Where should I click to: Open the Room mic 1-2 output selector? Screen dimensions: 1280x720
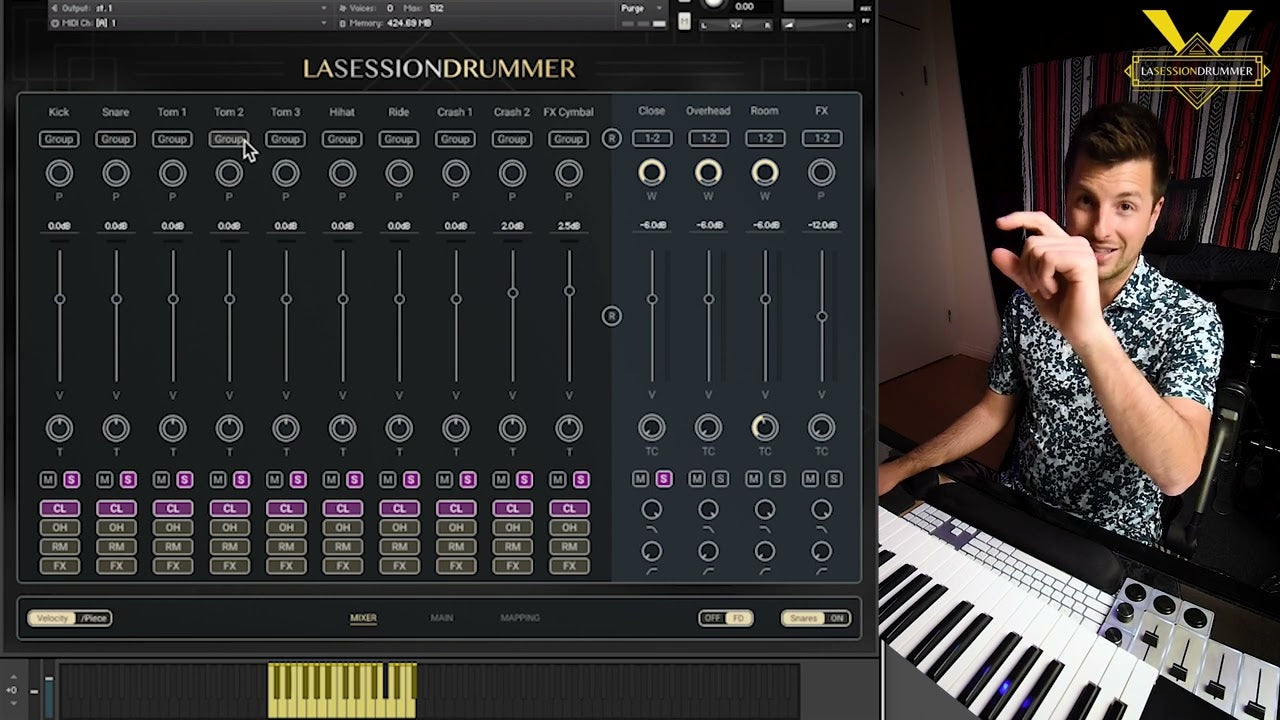point(765,138)
